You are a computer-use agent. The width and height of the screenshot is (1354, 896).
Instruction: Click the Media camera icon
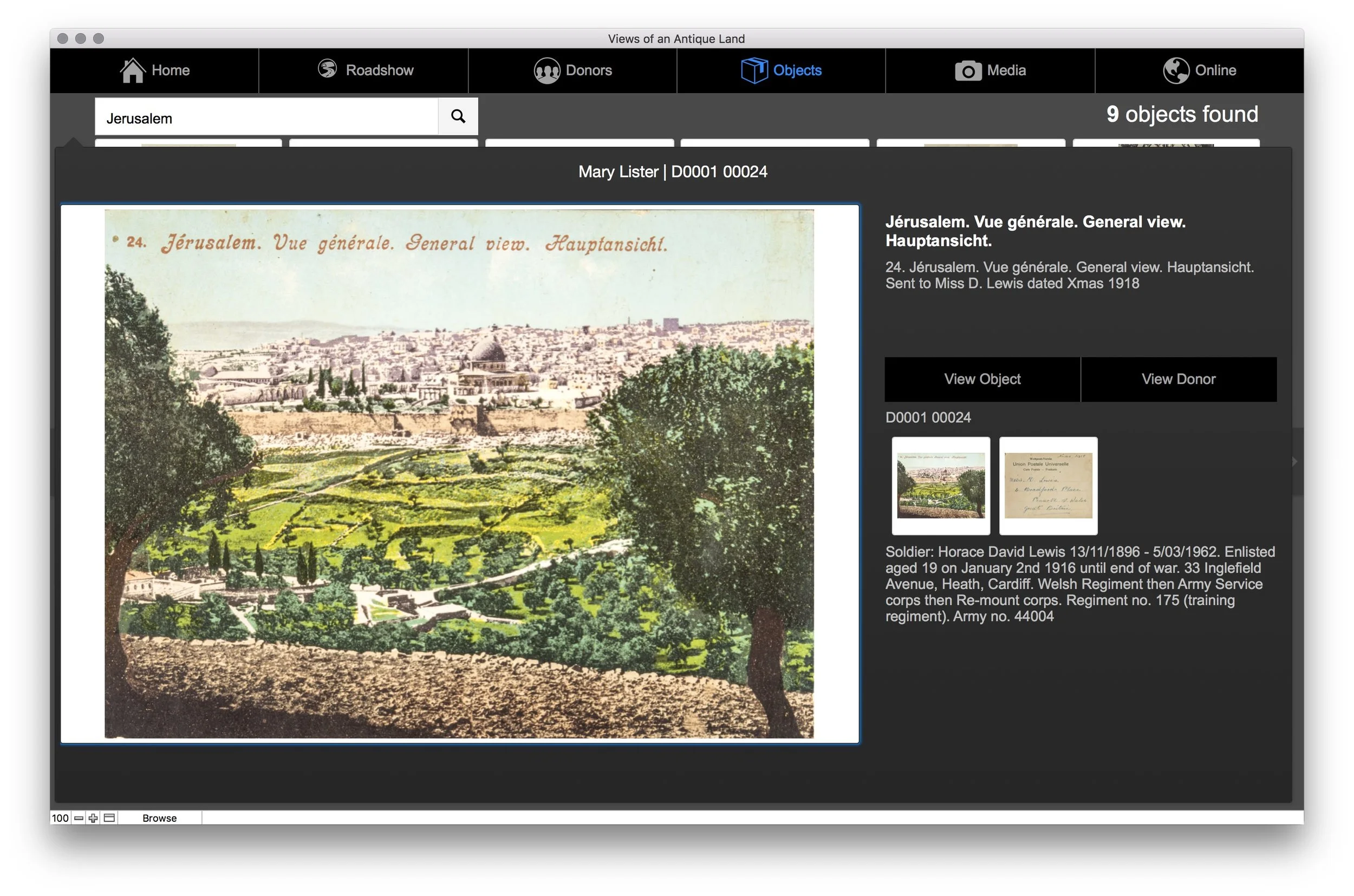968,71
